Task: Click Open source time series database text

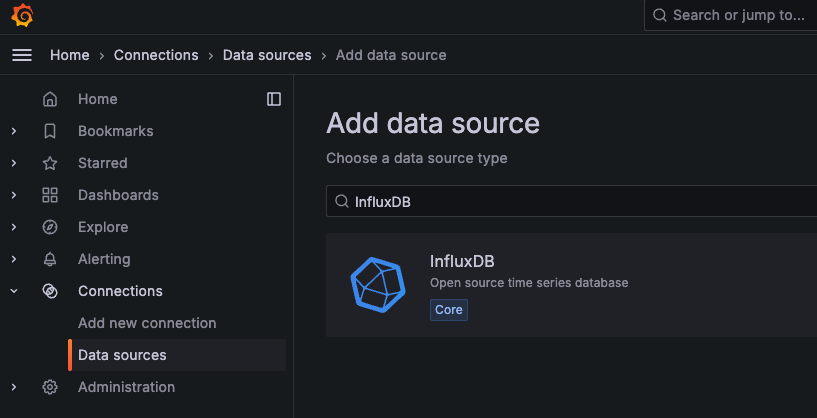Action: tap(529, 283)
